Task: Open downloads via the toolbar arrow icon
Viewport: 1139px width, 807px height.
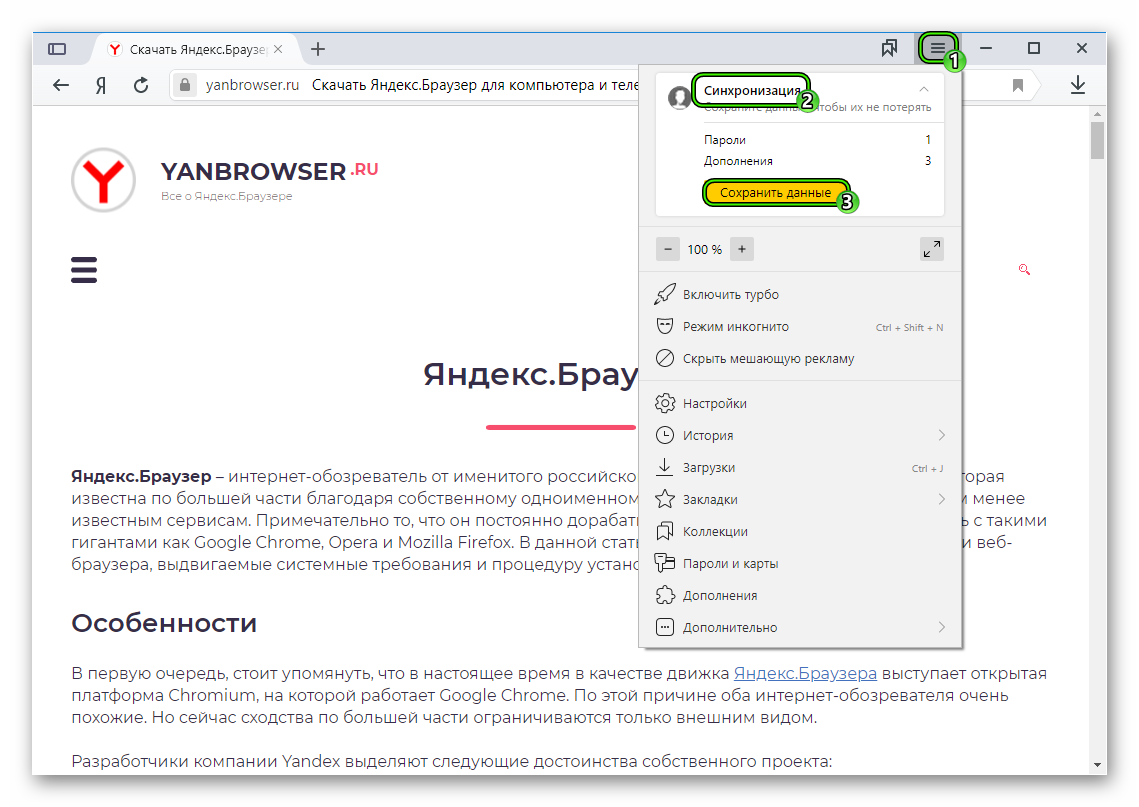Action: (1077, 85)
